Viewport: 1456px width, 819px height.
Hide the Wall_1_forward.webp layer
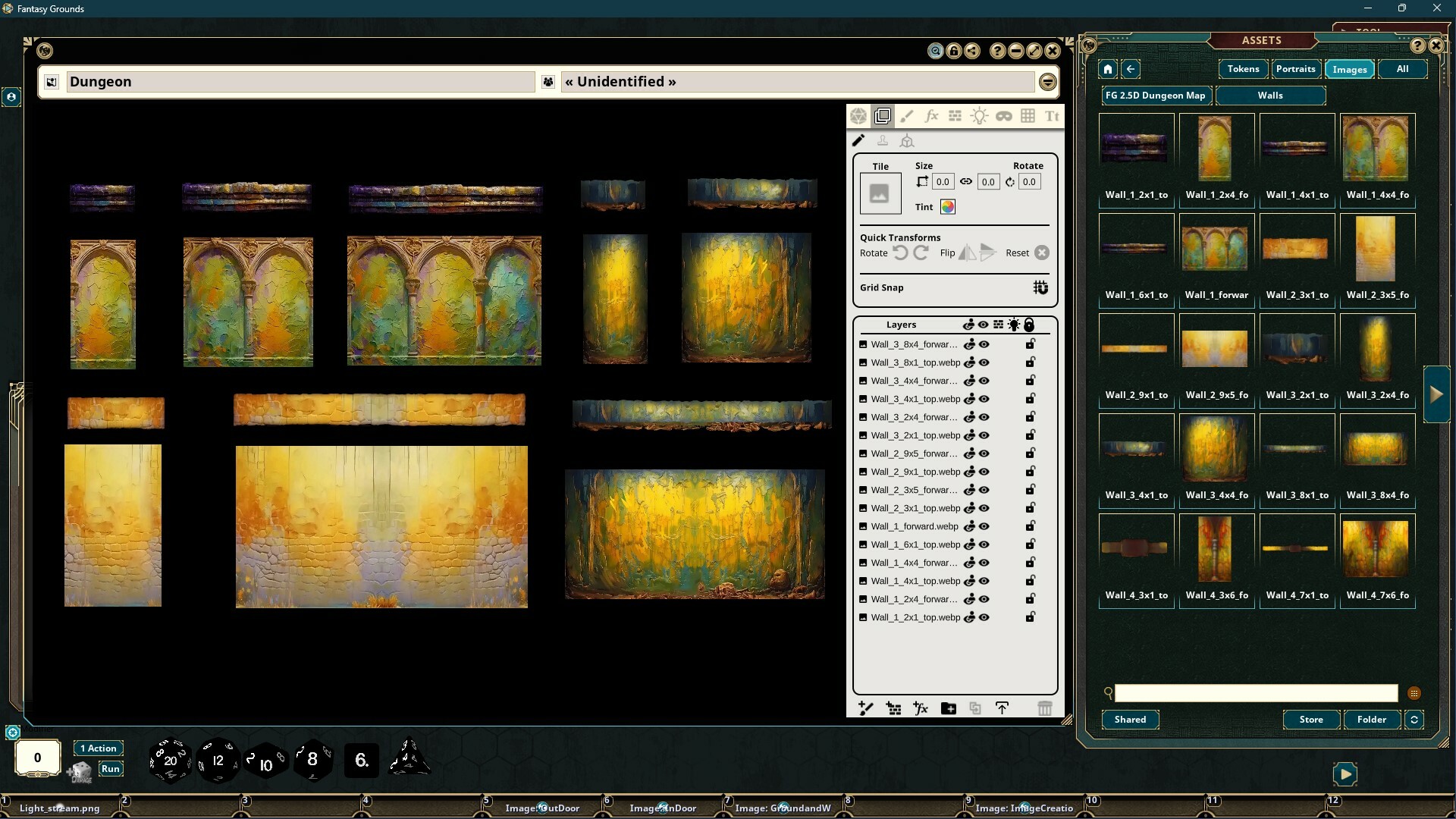(x=984, y=526)
